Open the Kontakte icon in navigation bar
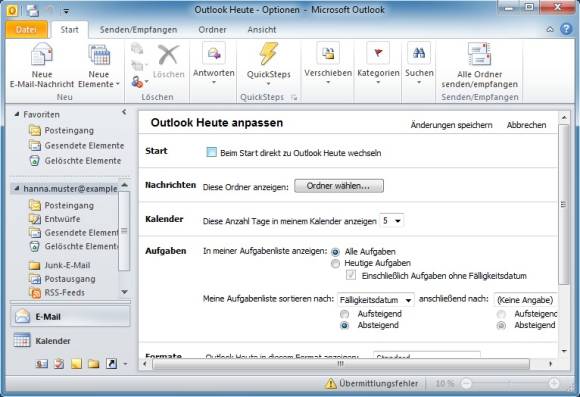The height and width of the screenshot is (397, 580). point(42,364)
